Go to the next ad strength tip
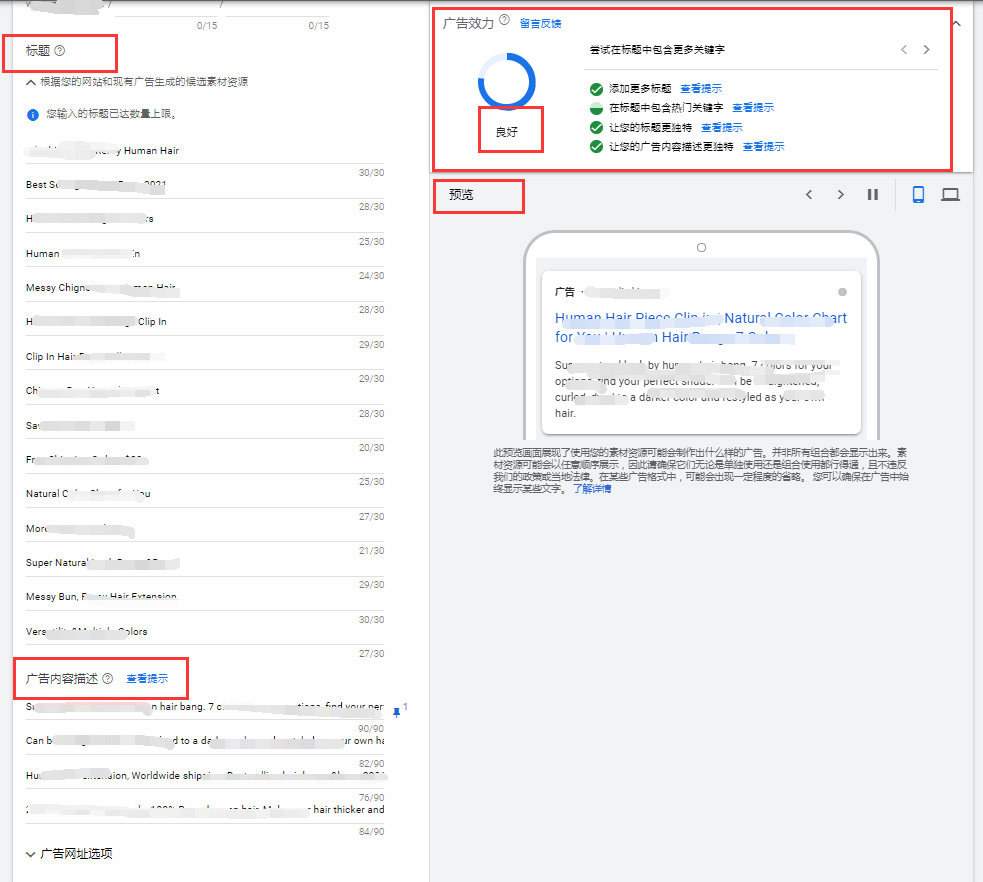The image size is (983, 882). click(x=927, y=50)
